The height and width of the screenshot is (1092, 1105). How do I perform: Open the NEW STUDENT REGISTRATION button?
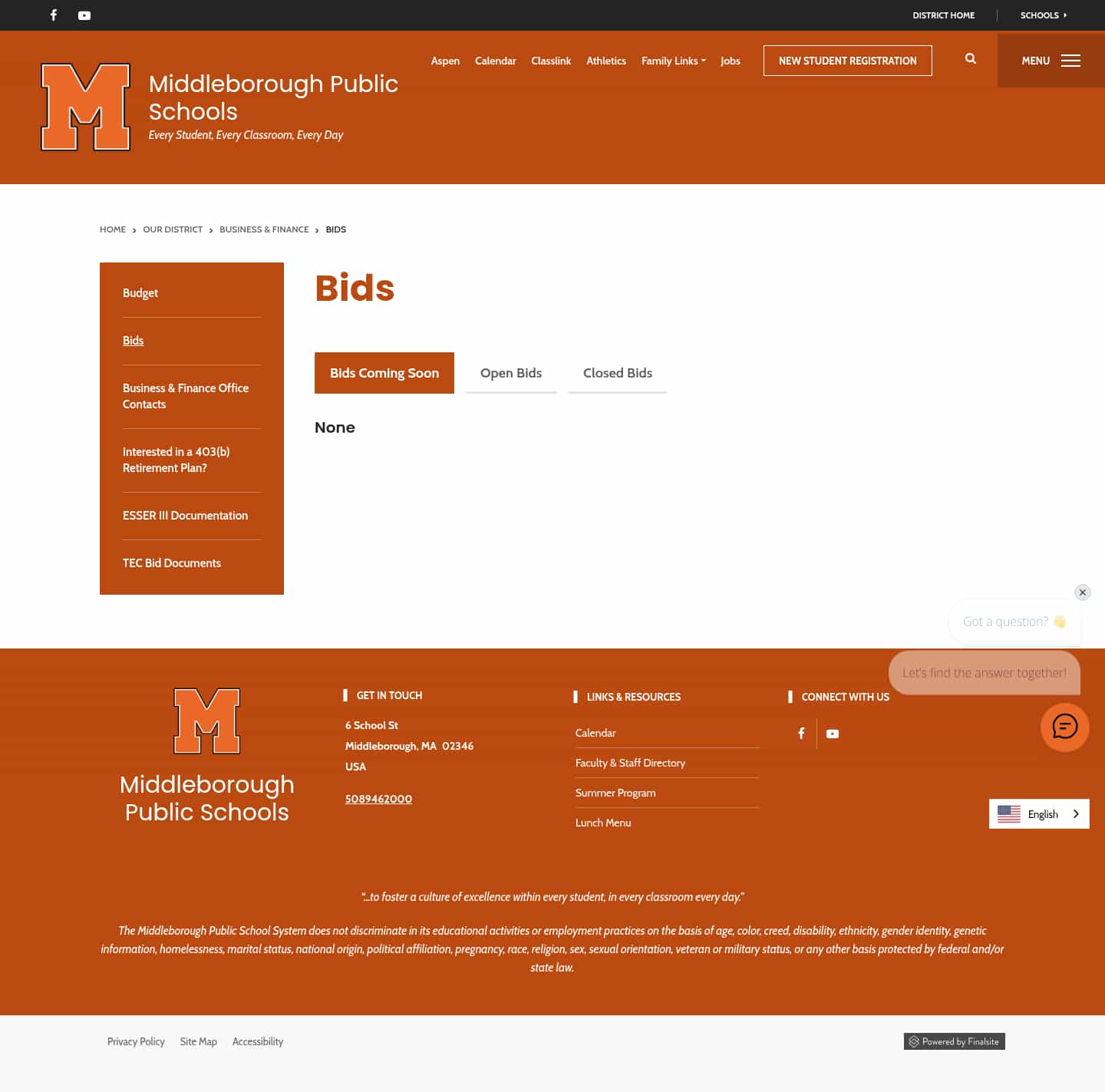tap(847, 60)
